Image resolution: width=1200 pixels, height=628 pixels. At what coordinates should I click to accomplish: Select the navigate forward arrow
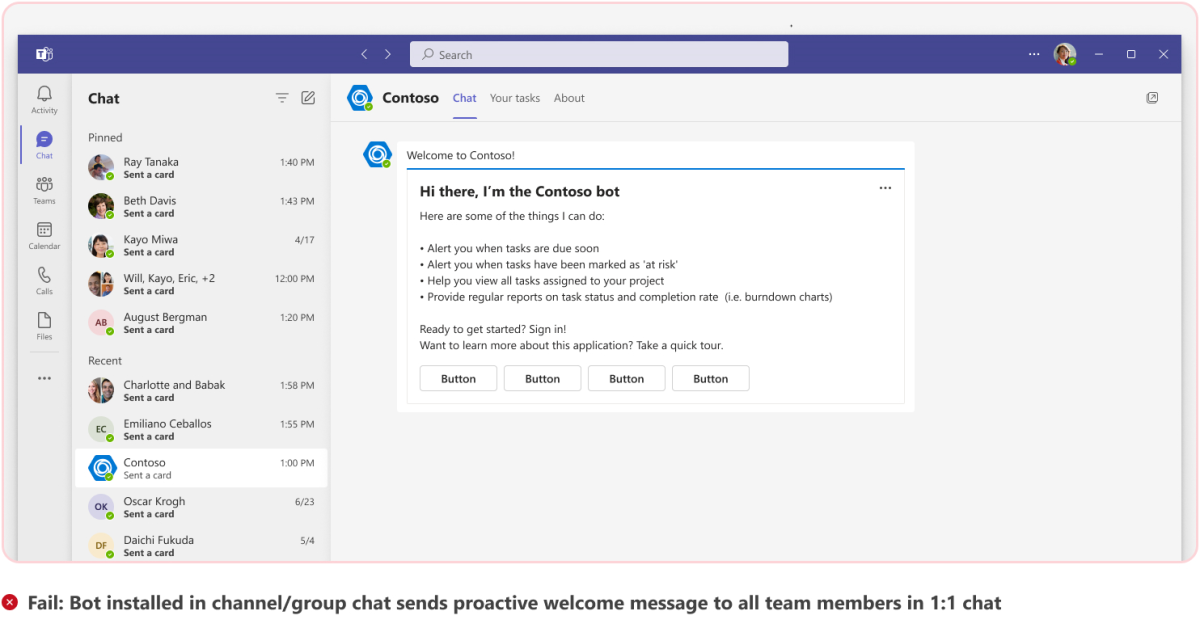(x=388, y=54)
